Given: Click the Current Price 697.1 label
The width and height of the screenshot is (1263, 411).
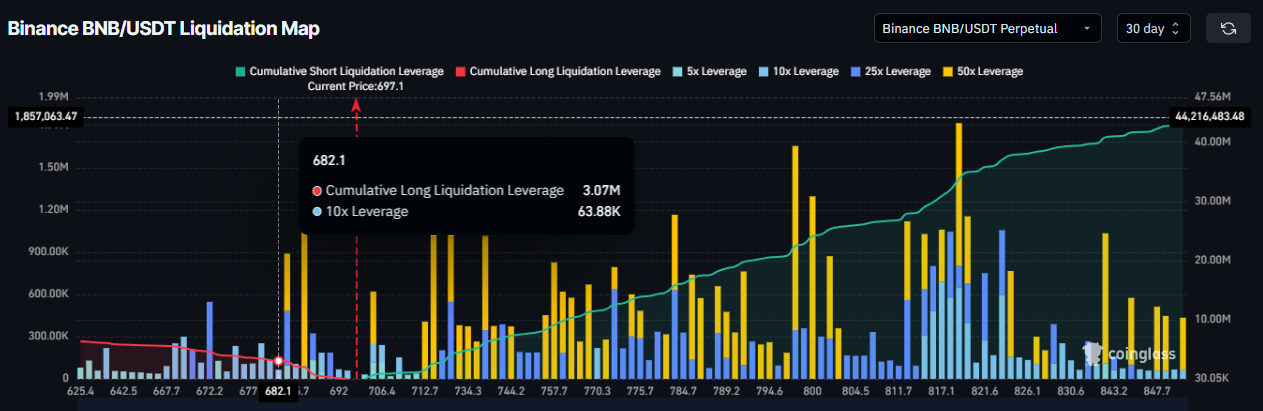Looking at the screenshot, I should click(x=362, y=87).
